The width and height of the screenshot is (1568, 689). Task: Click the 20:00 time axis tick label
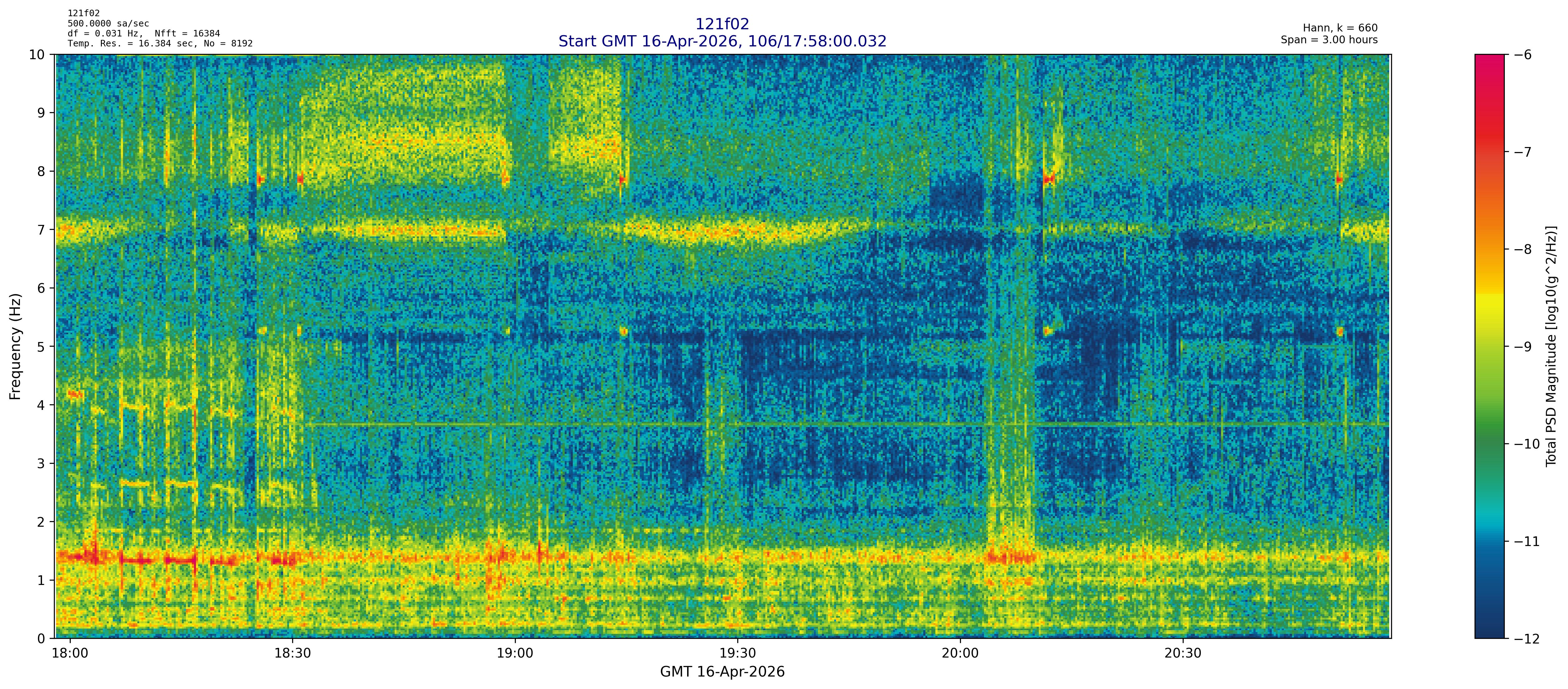tap(960, 653)
